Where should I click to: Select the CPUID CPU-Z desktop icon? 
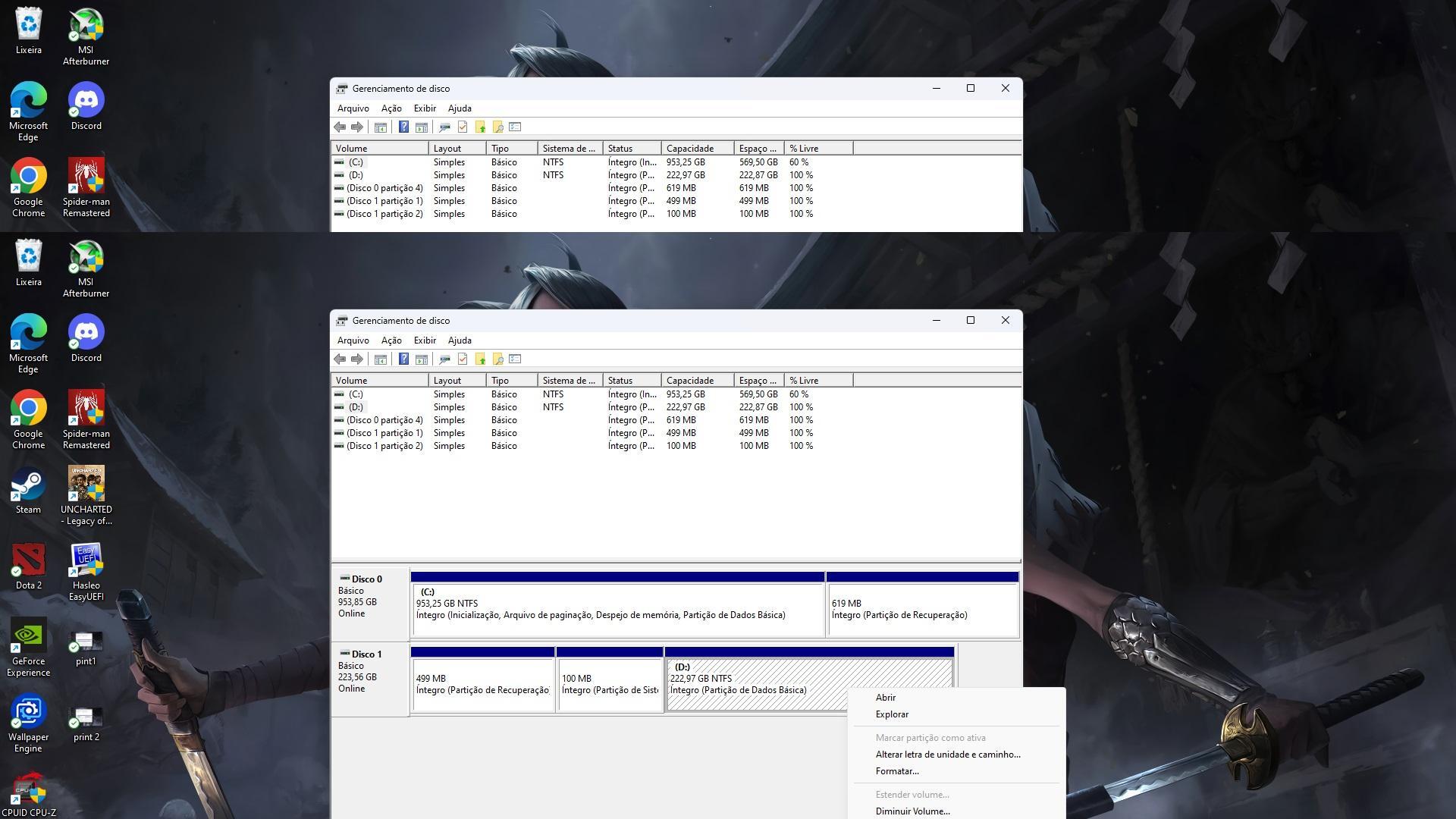tap(28, 795)
